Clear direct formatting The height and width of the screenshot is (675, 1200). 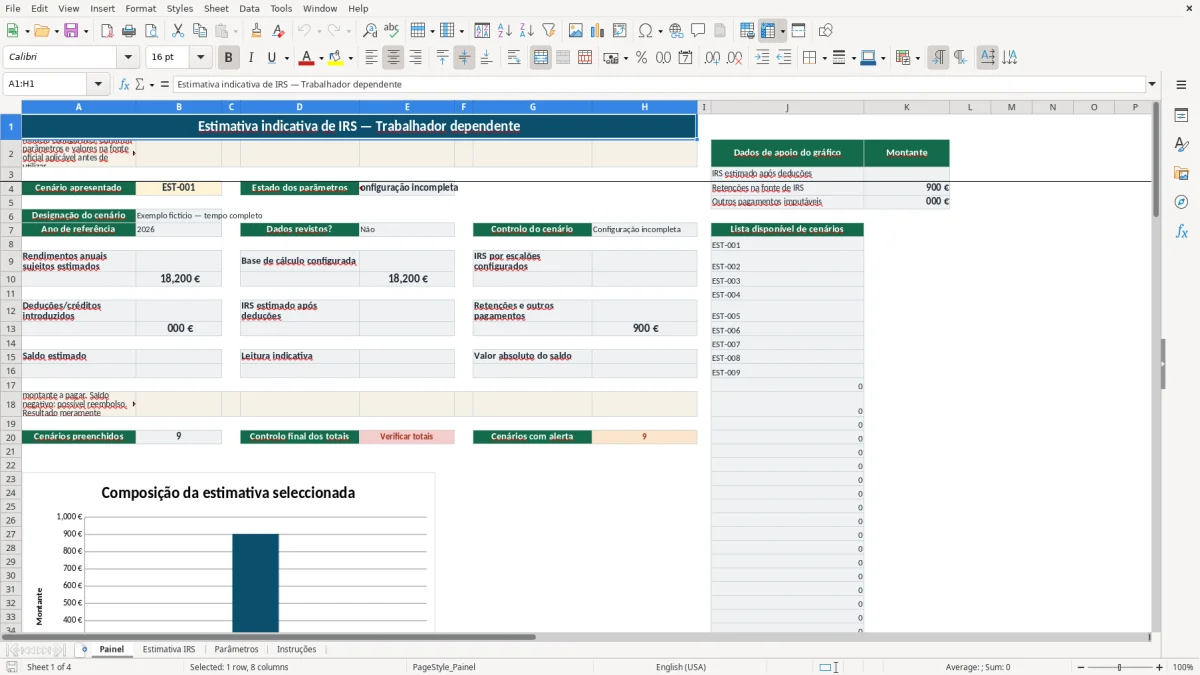click(x=278, y=31)
